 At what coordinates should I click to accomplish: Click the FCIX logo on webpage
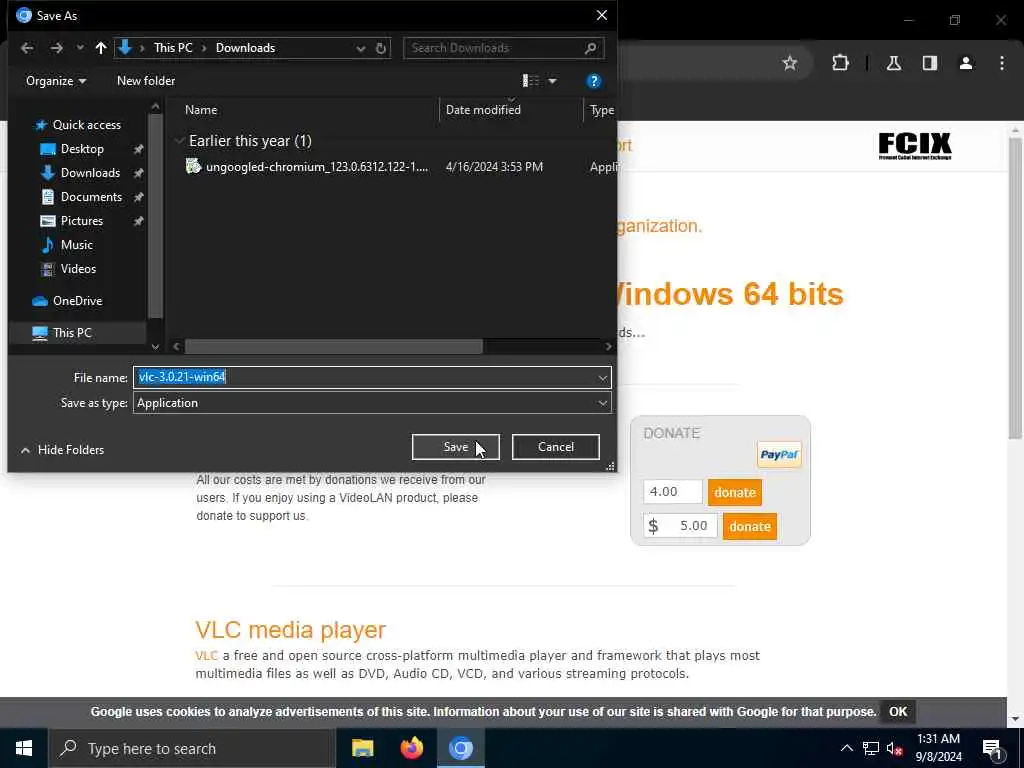pyautogui.click(x=915, y=146)
